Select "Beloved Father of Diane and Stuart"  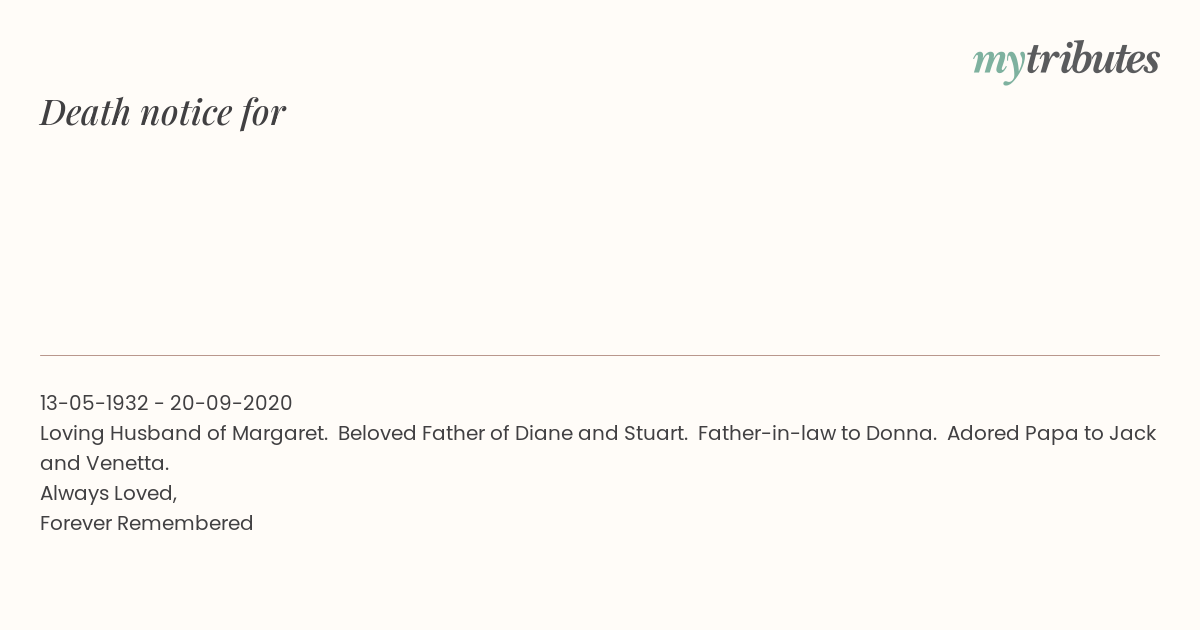point(513,434)
